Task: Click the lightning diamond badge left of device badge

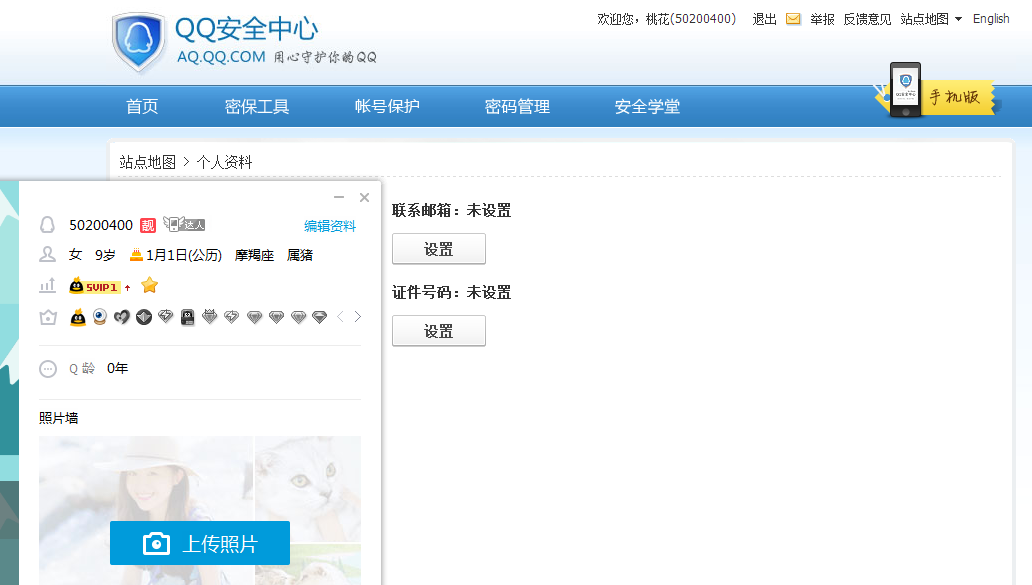Action: pos(166,317)
